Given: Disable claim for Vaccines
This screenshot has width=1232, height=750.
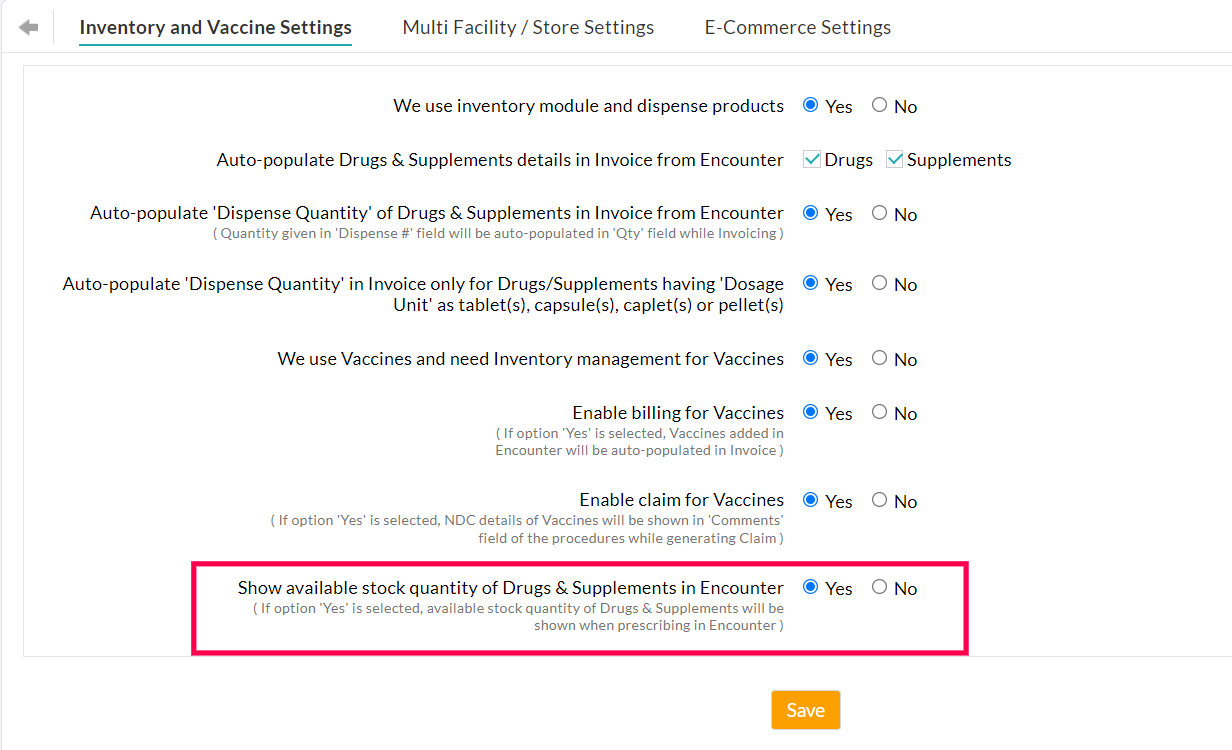Looking at the screenshot, I should point(878,499).
